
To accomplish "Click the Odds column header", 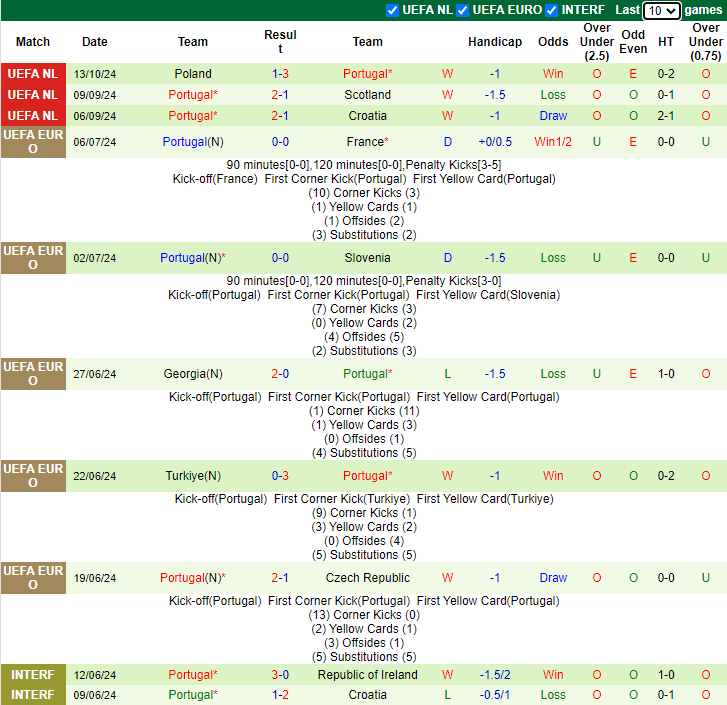I will (x=553, y=42).
